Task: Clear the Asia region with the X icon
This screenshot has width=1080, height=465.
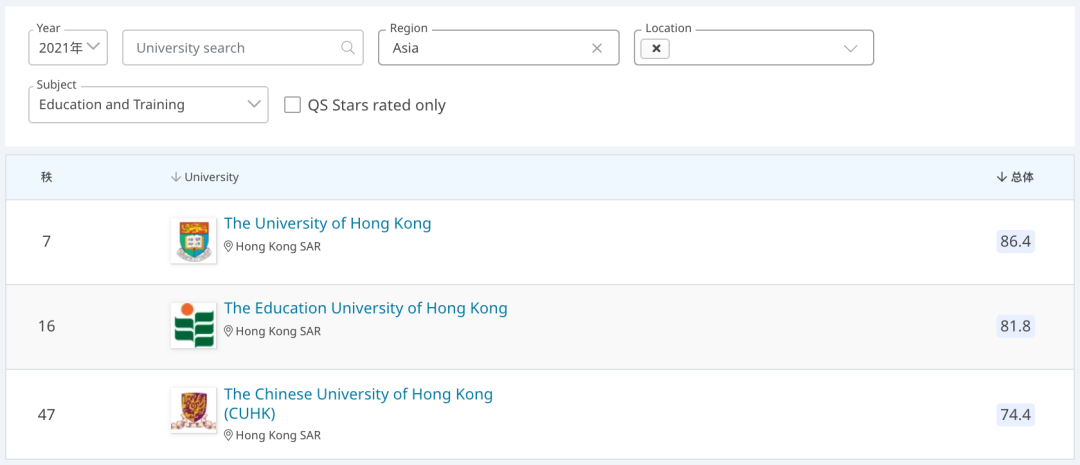Action: click(x=597, y=48)
